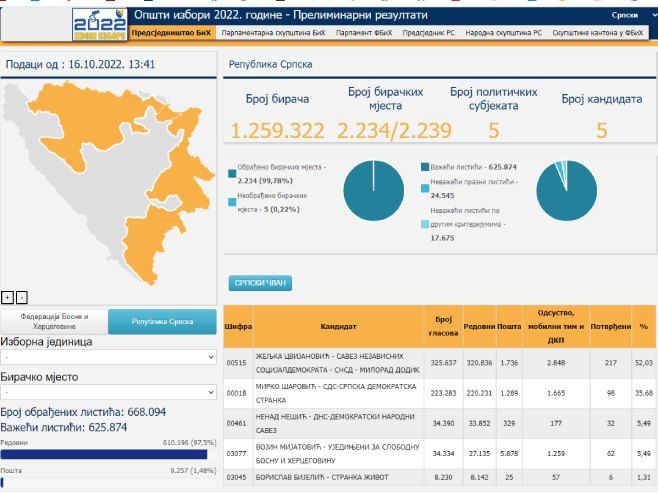Zoom in on the map with plus button
Image resolution: width=658 pixels, height=494 pixels.
coord(8,297)
